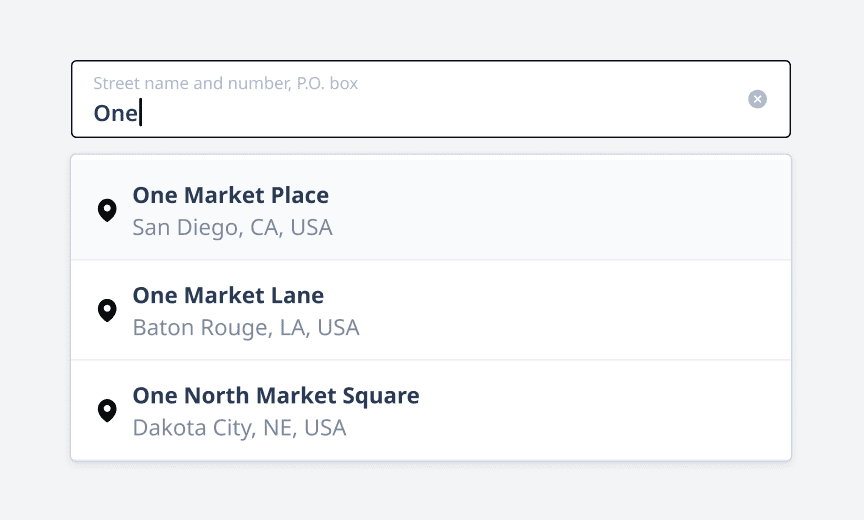The height and width of the screenshot is (520, 864).
Task: Clear the address field with the X icon
Action: click(757, 99)
